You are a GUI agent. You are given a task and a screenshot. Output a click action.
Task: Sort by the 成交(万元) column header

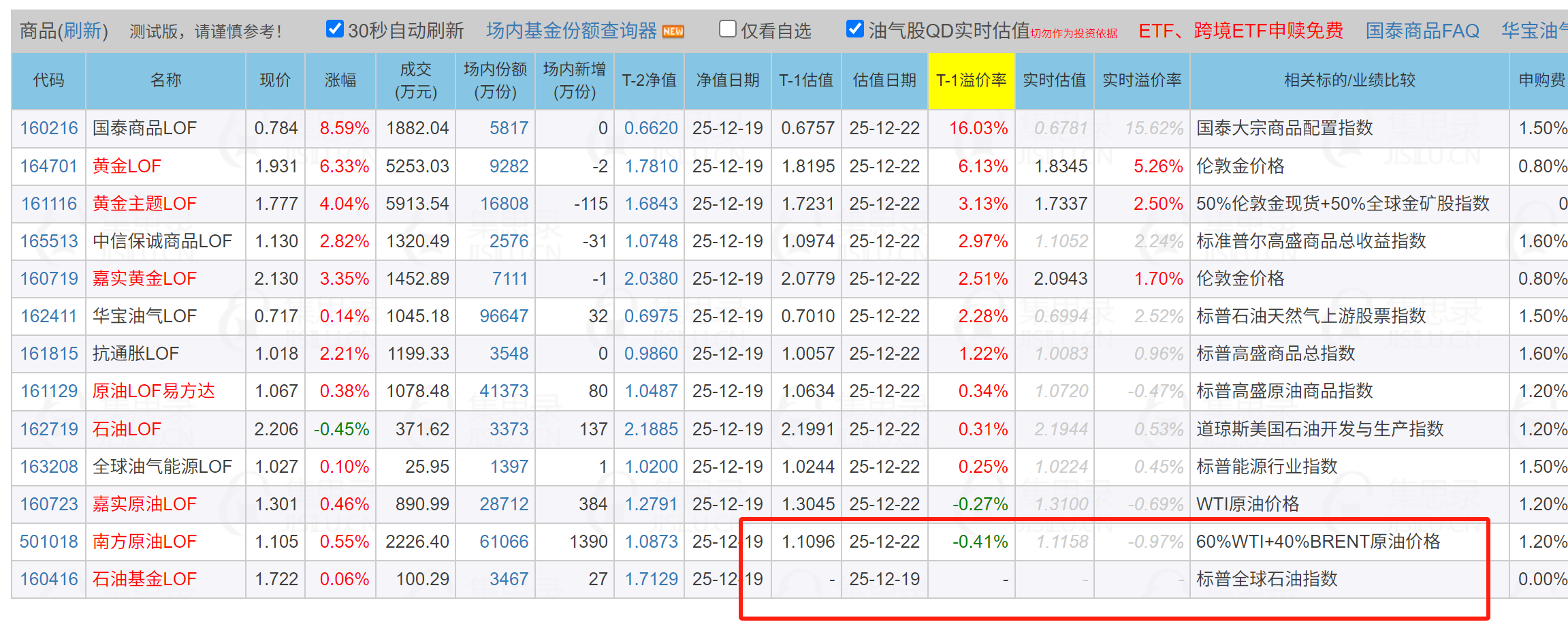click(415, 80)
